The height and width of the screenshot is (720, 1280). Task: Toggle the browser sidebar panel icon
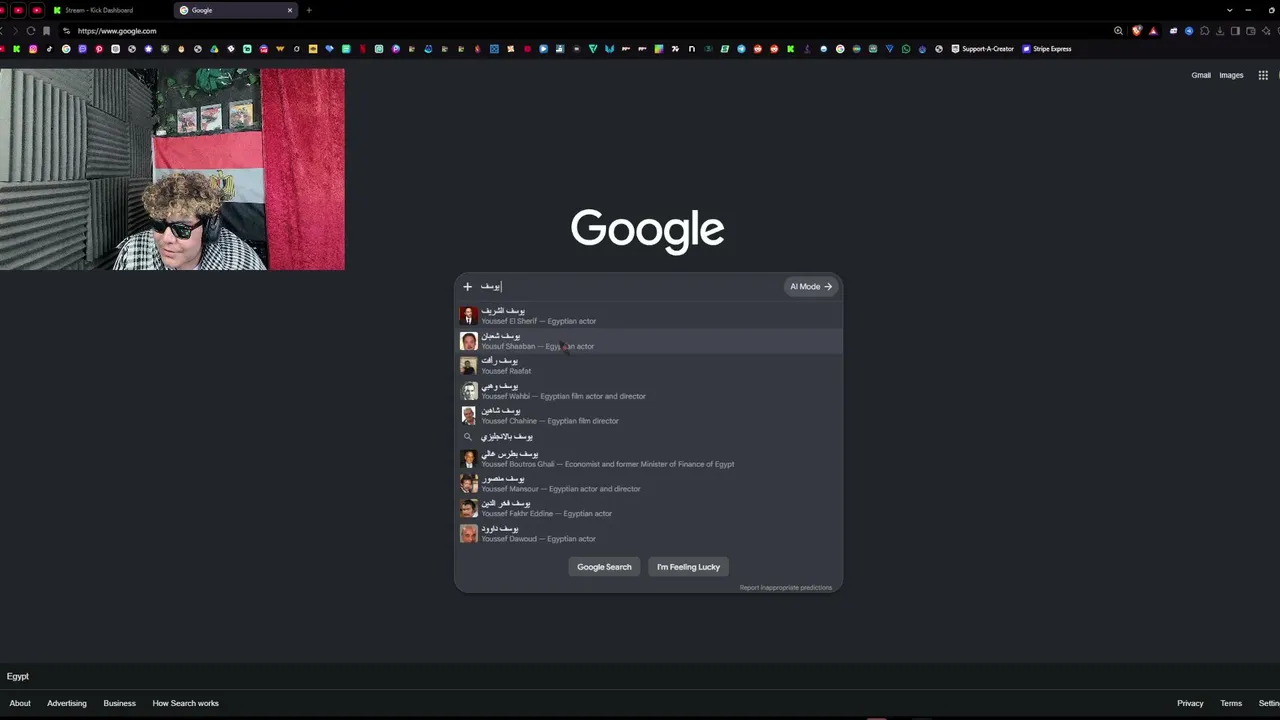1236,31
